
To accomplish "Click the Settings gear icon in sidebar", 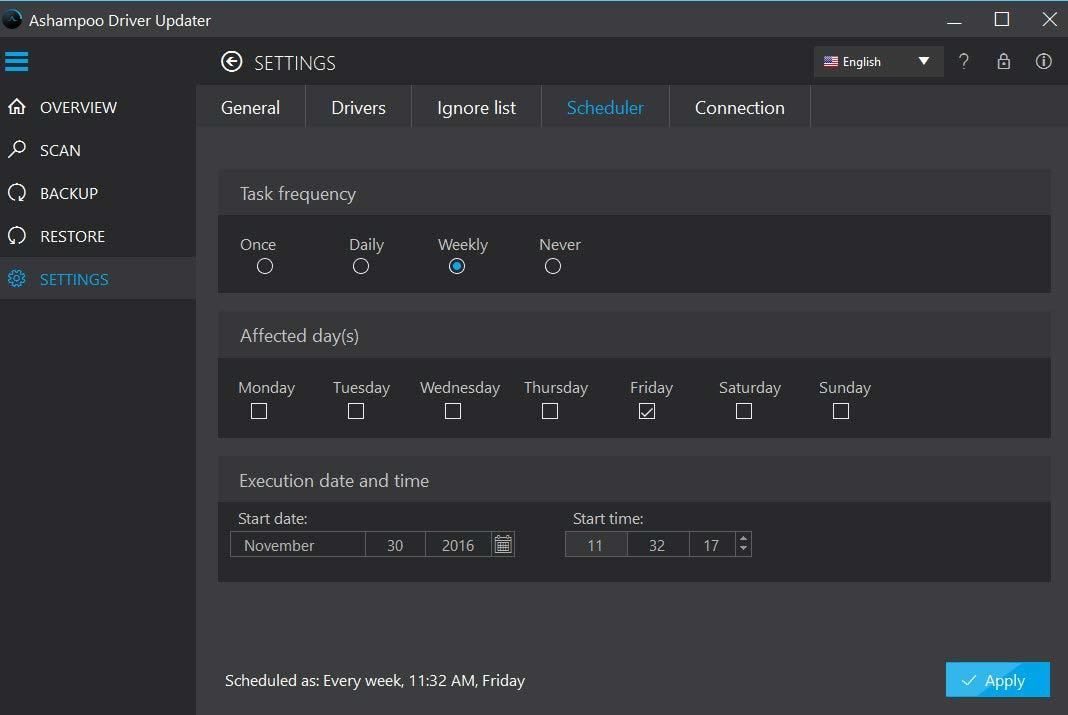I will 17,279.
